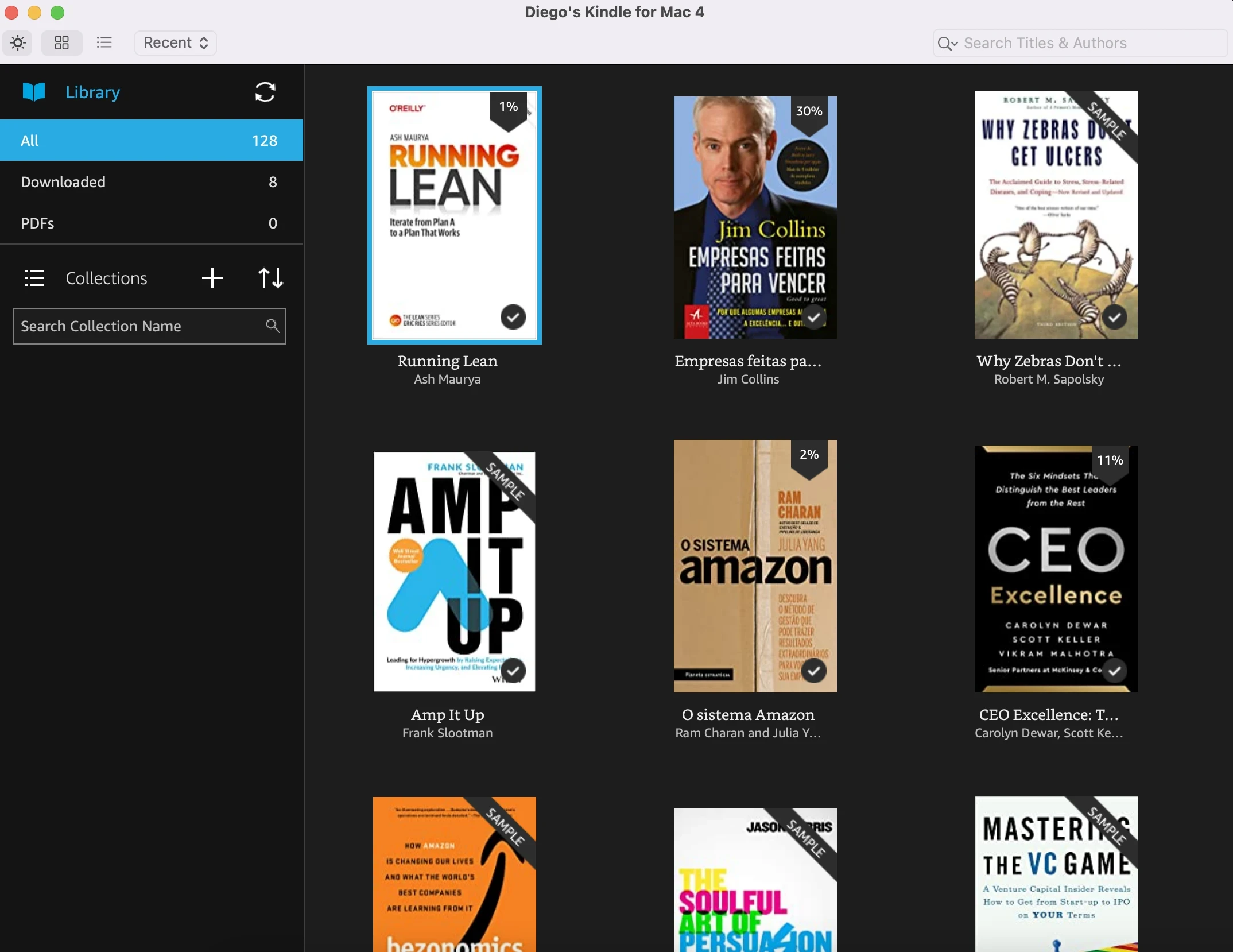Click the 11% progress badge on CEO Excellence
Viewport: 1233px width, 952px height.
[x=1110, y=462]
